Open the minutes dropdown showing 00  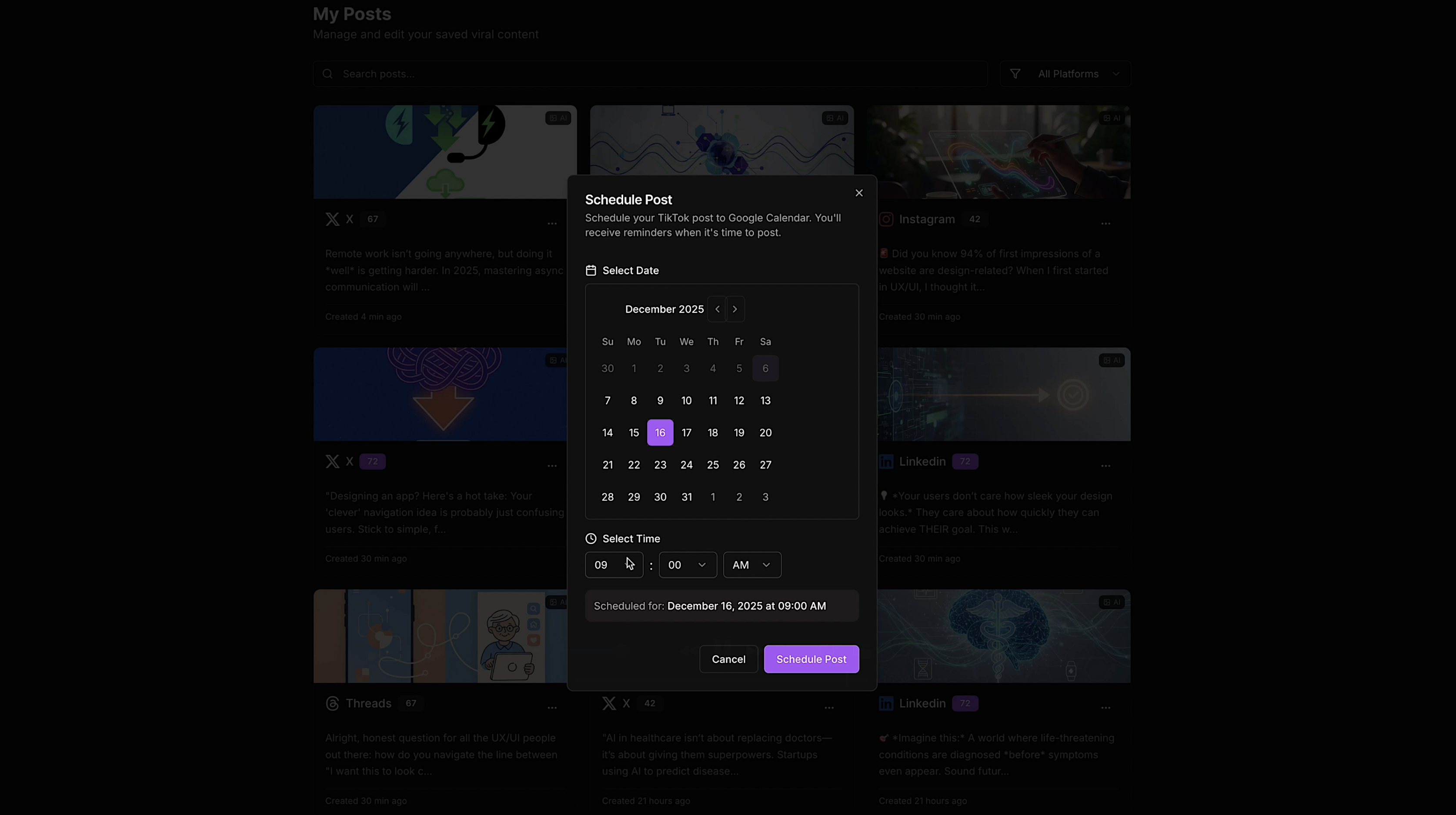pos(687,564)
